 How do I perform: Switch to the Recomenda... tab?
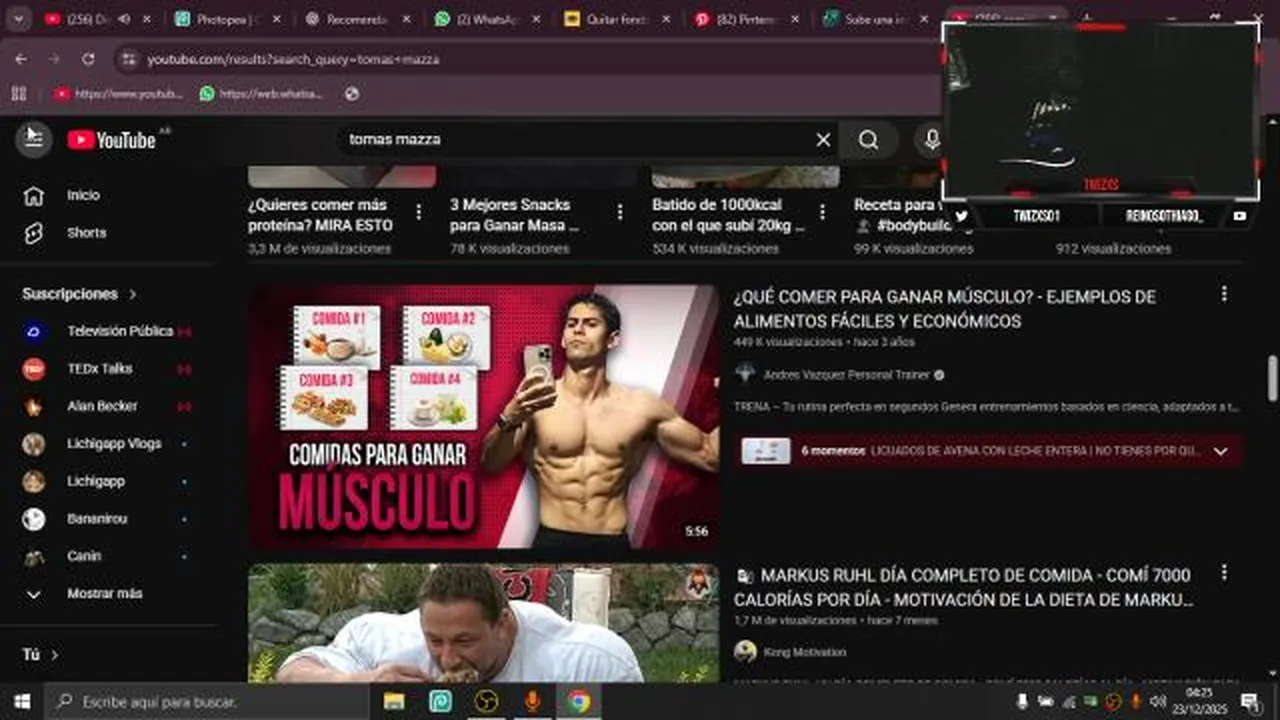tap(356, 19)
